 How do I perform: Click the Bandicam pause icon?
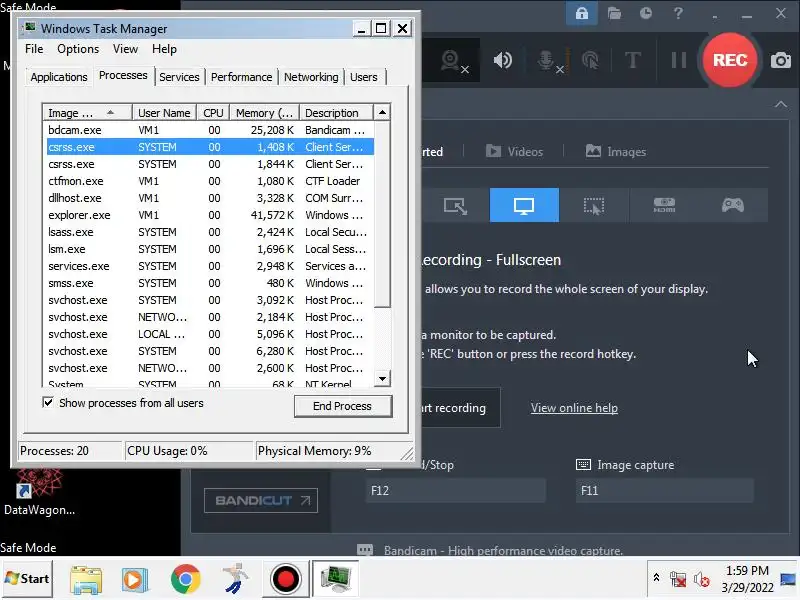click(679, 60)
